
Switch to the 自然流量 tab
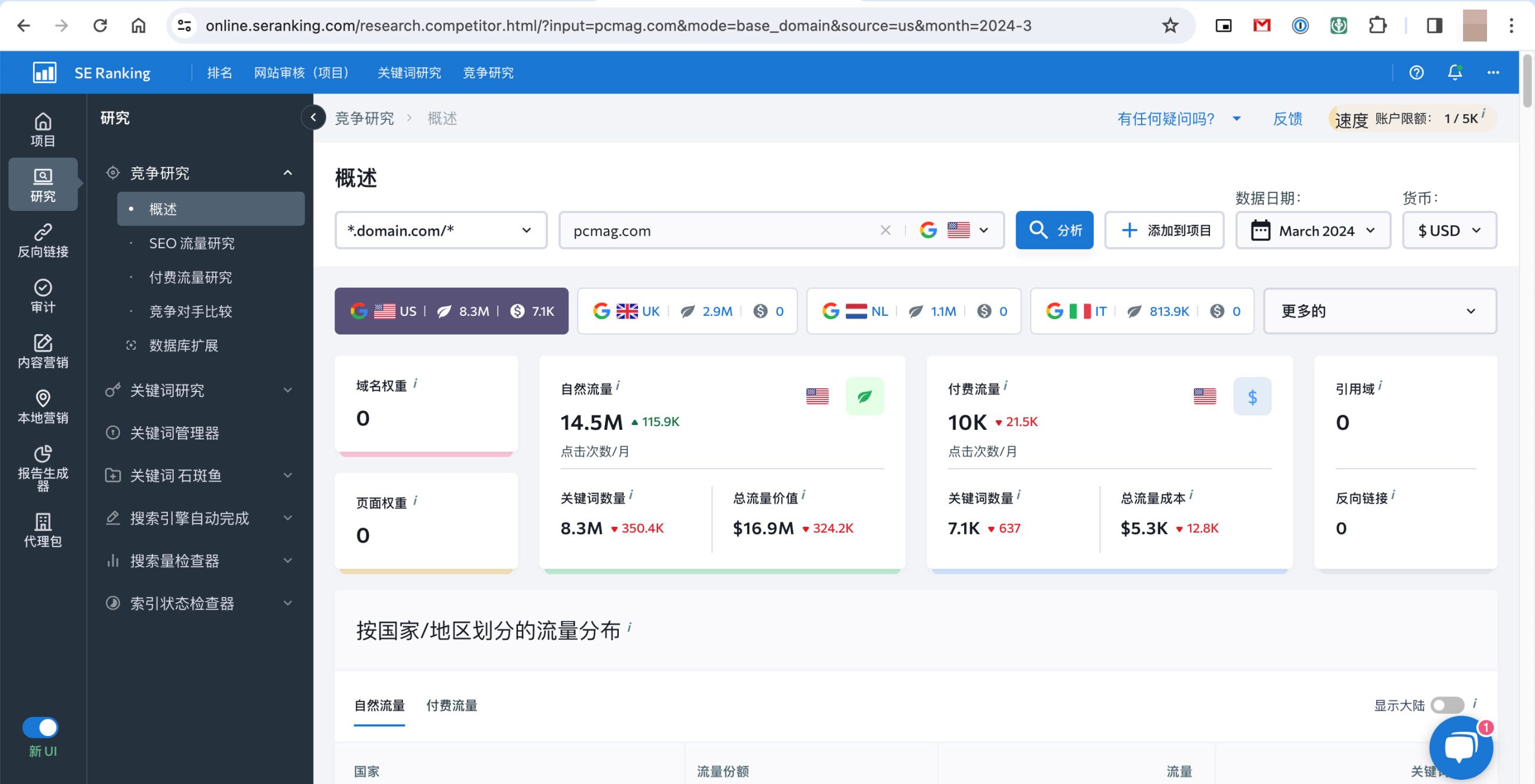point(380,705)
